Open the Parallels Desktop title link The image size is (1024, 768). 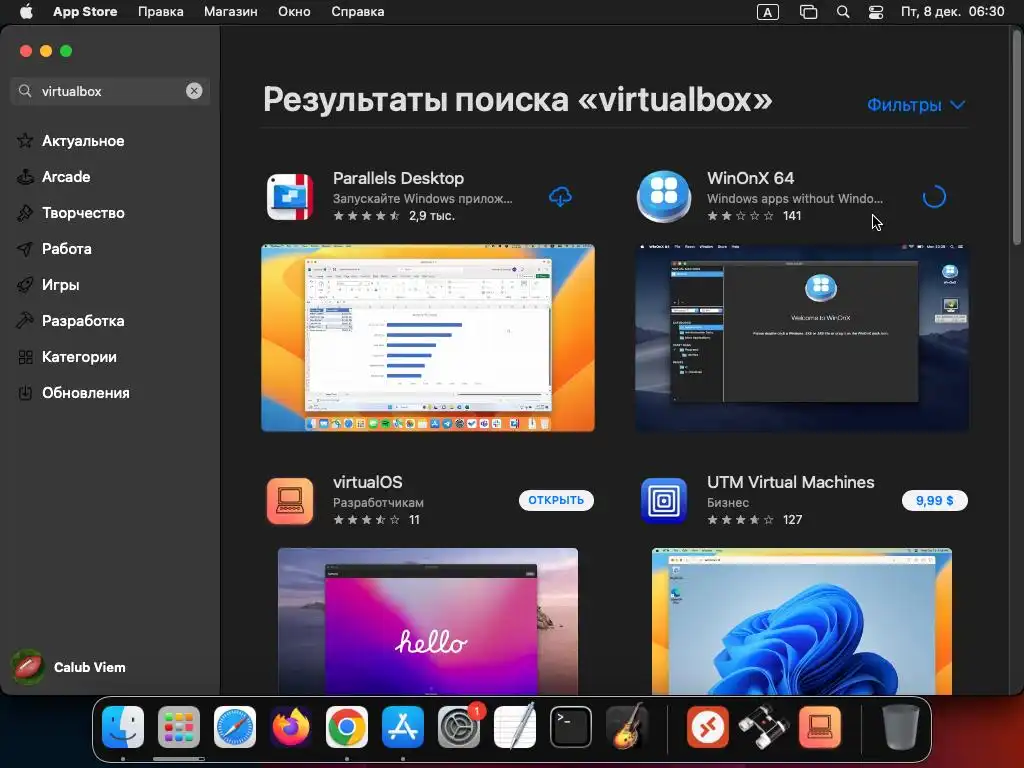[x=398, y=178]
